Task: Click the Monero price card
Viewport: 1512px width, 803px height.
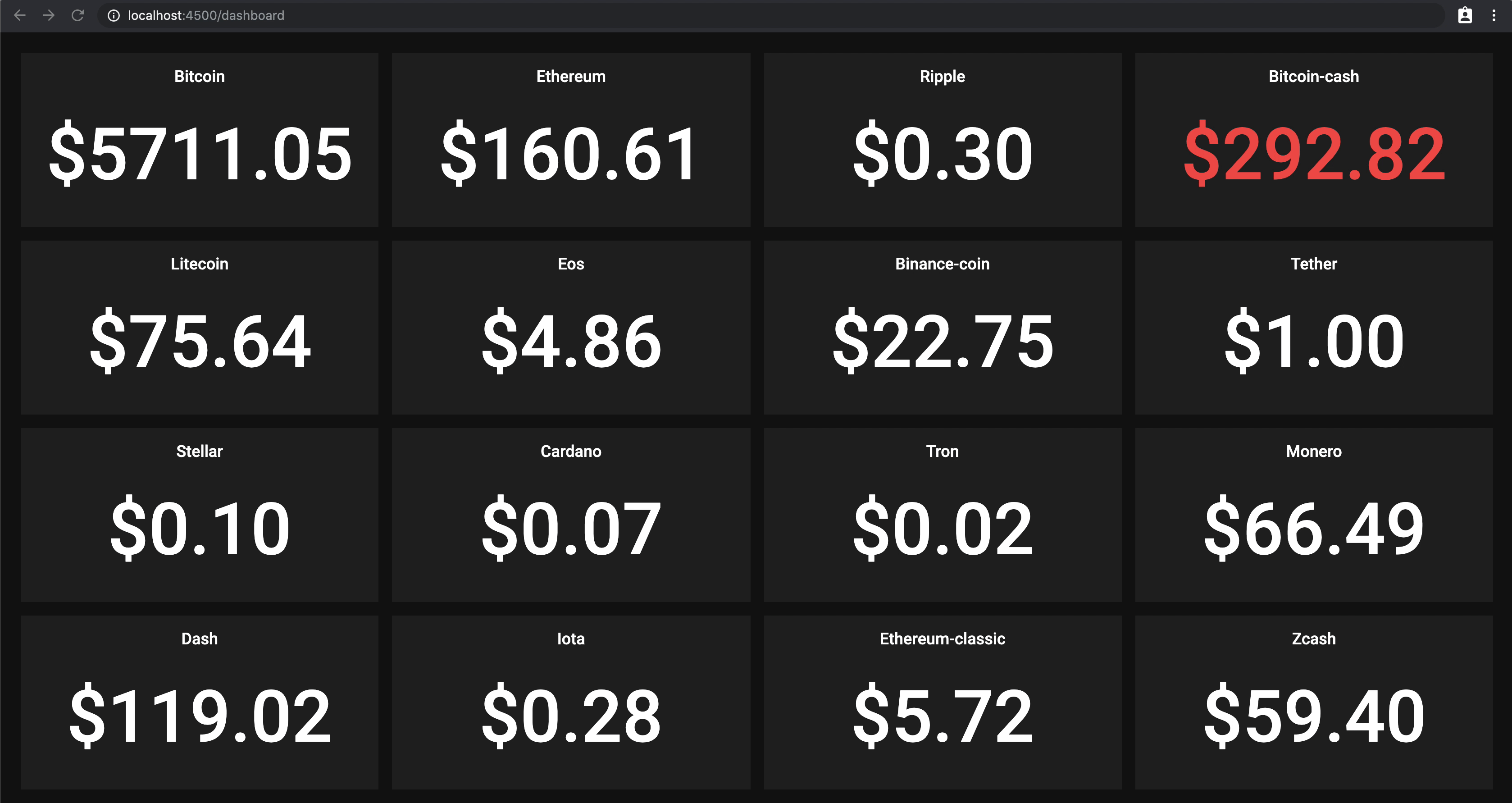Action: pos(1314,515)
